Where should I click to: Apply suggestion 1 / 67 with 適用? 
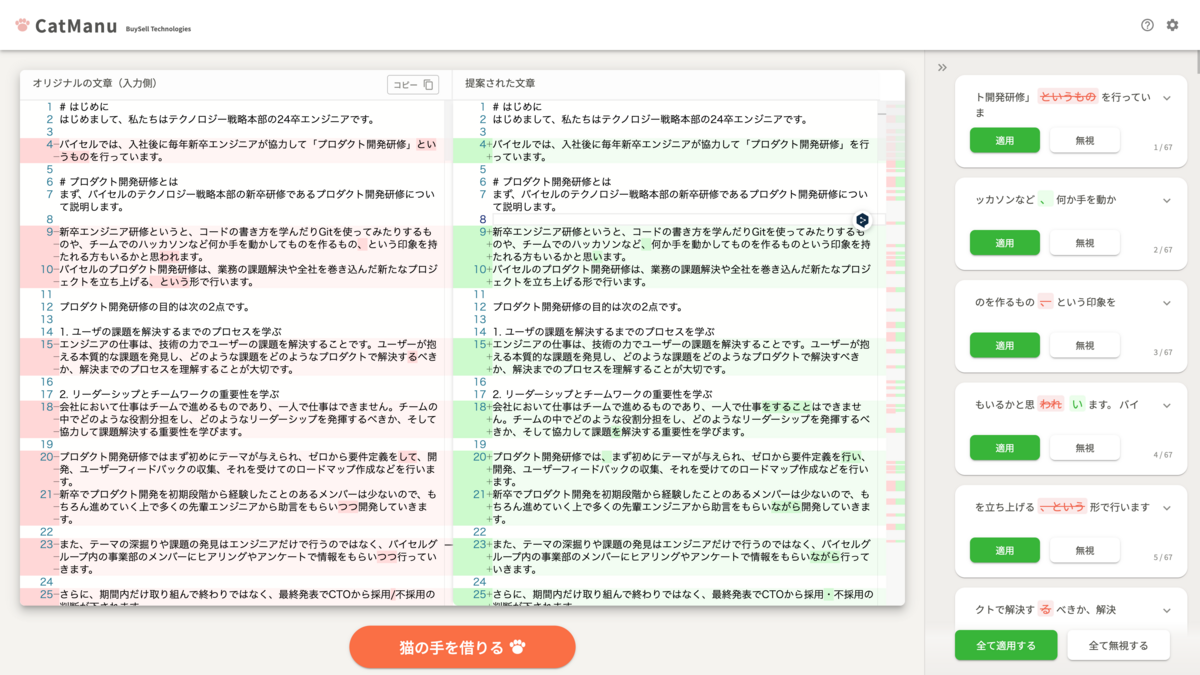pos(1005,141)
